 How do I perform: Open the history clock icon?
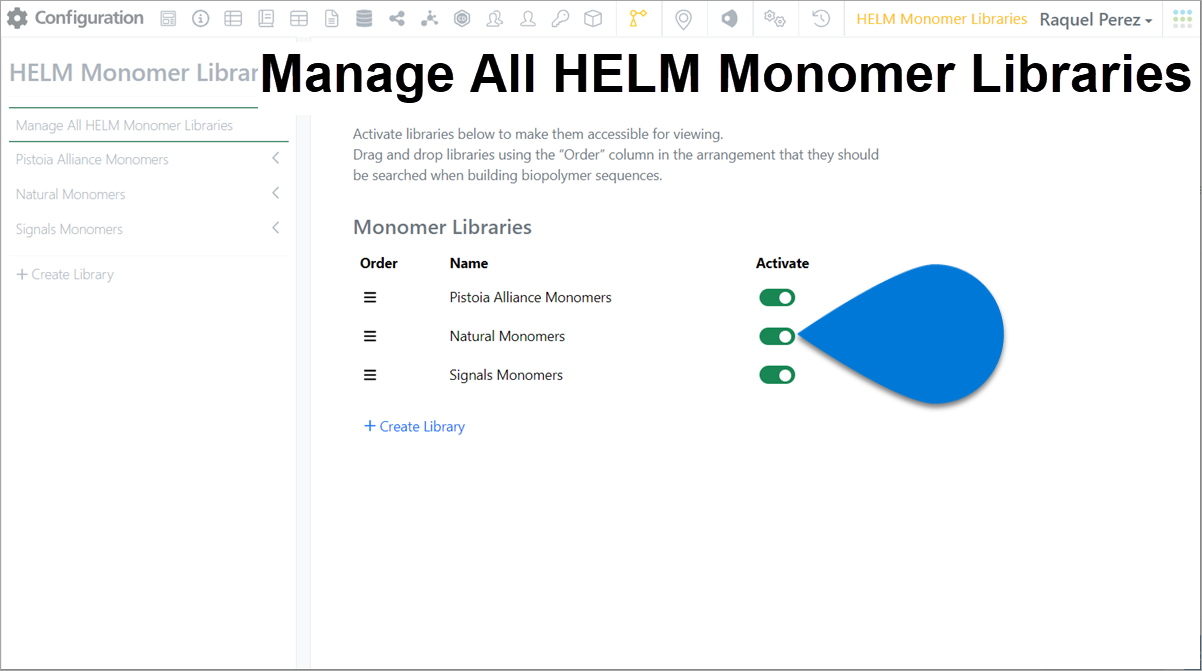click(x=821, y=19)
